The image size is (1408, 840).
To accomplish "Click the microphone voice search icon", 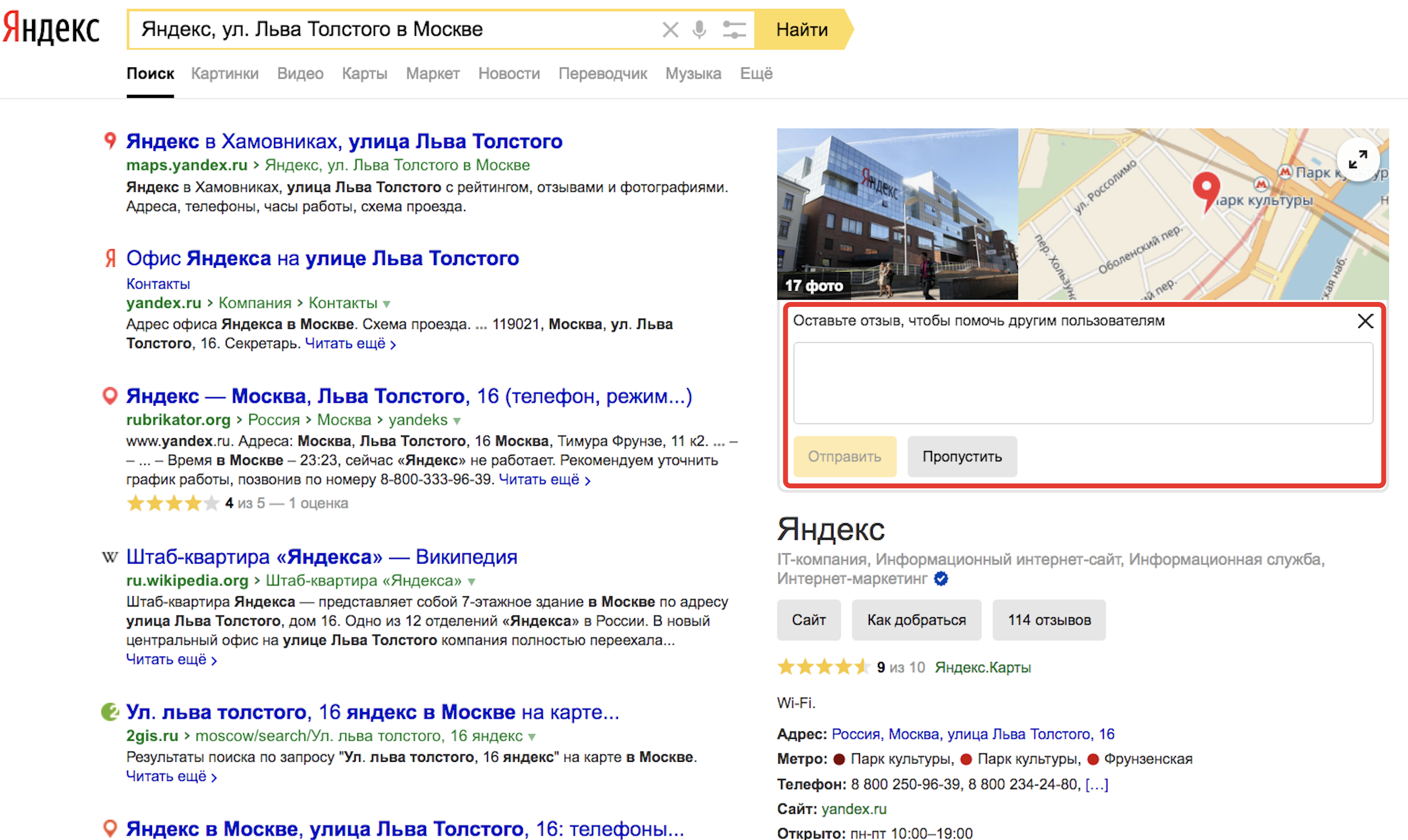I will click(699, 30).
